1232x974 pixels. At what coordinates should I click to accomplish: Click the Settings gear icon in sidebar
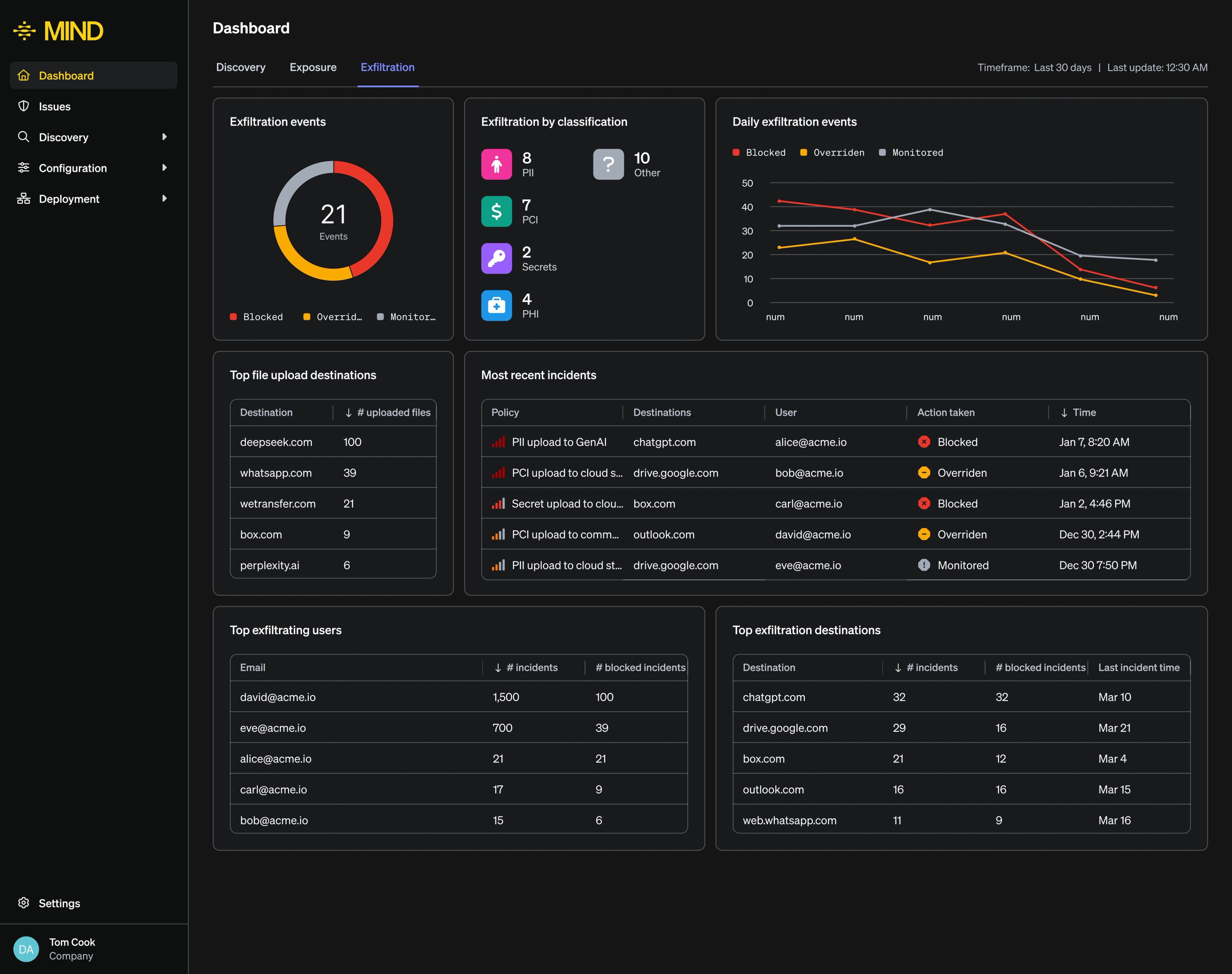point(23,903)
